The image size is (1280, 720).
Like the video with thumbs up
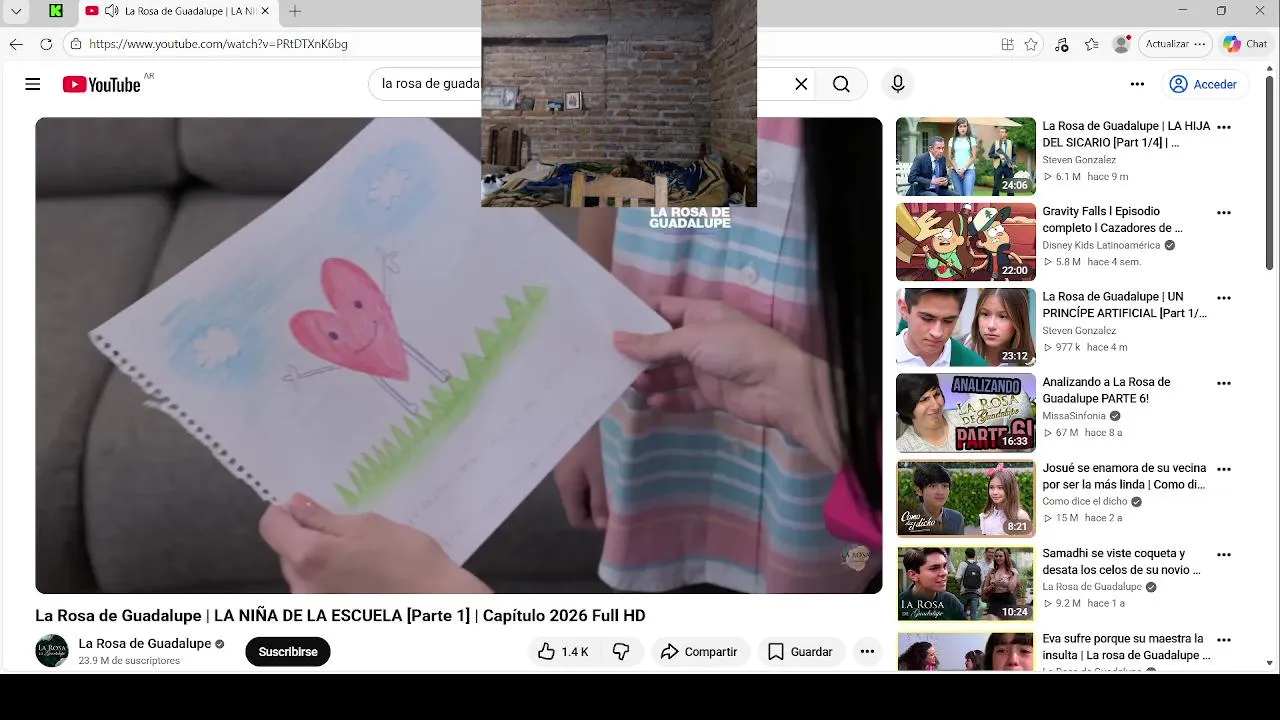pos(563,652)
